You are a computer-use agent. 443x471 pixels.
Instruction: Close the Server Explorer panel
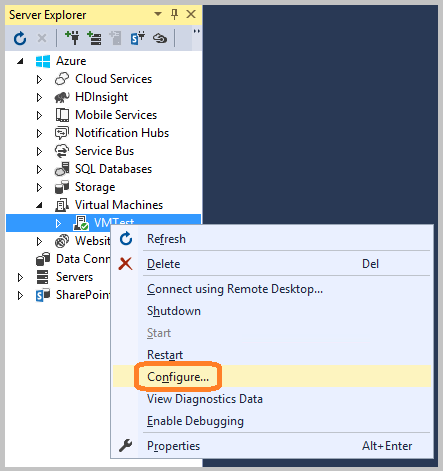191,14
